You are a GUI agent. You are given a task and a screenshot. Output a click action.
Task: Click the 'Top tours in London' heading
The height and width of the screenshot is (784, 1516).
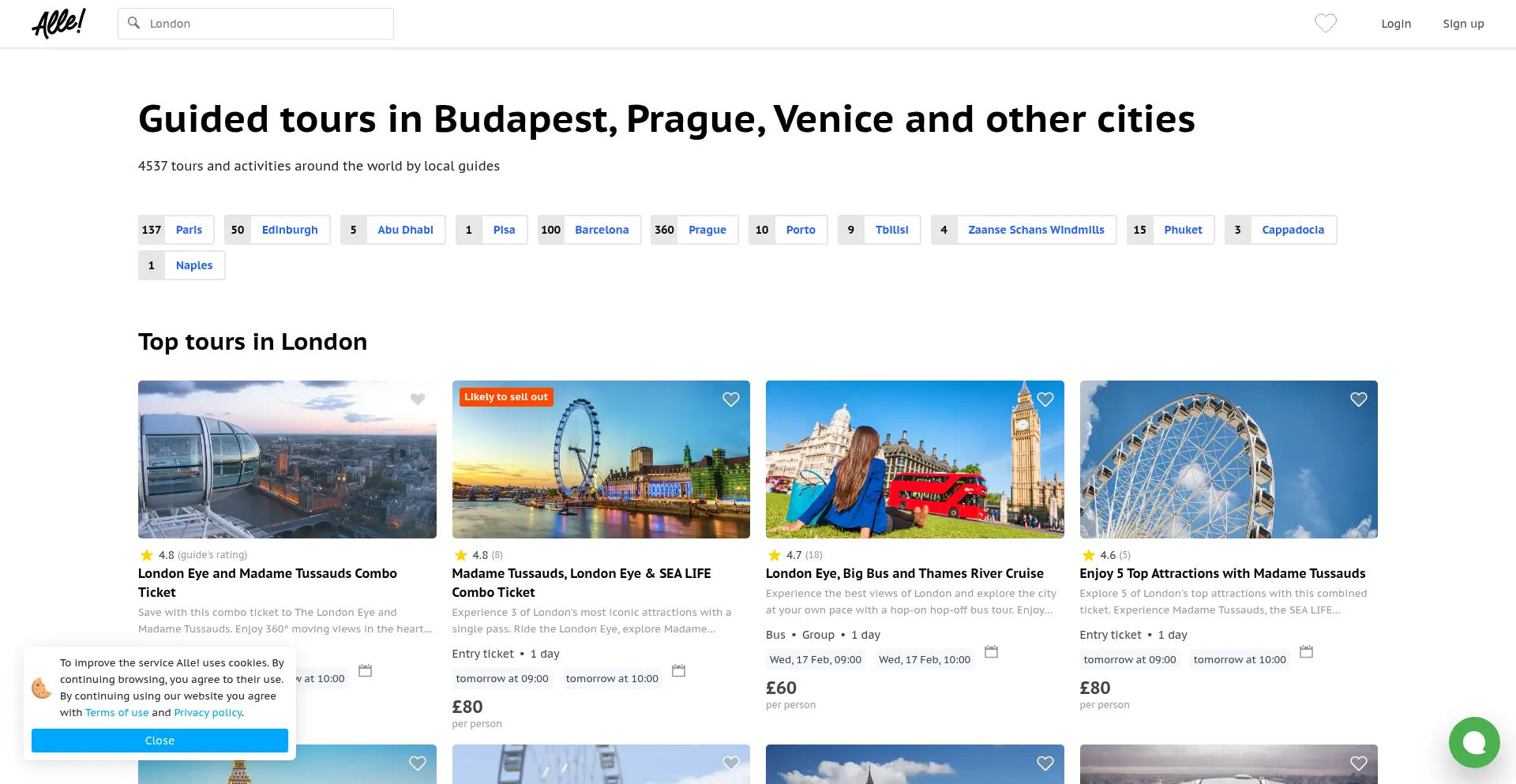pos(253,342)
